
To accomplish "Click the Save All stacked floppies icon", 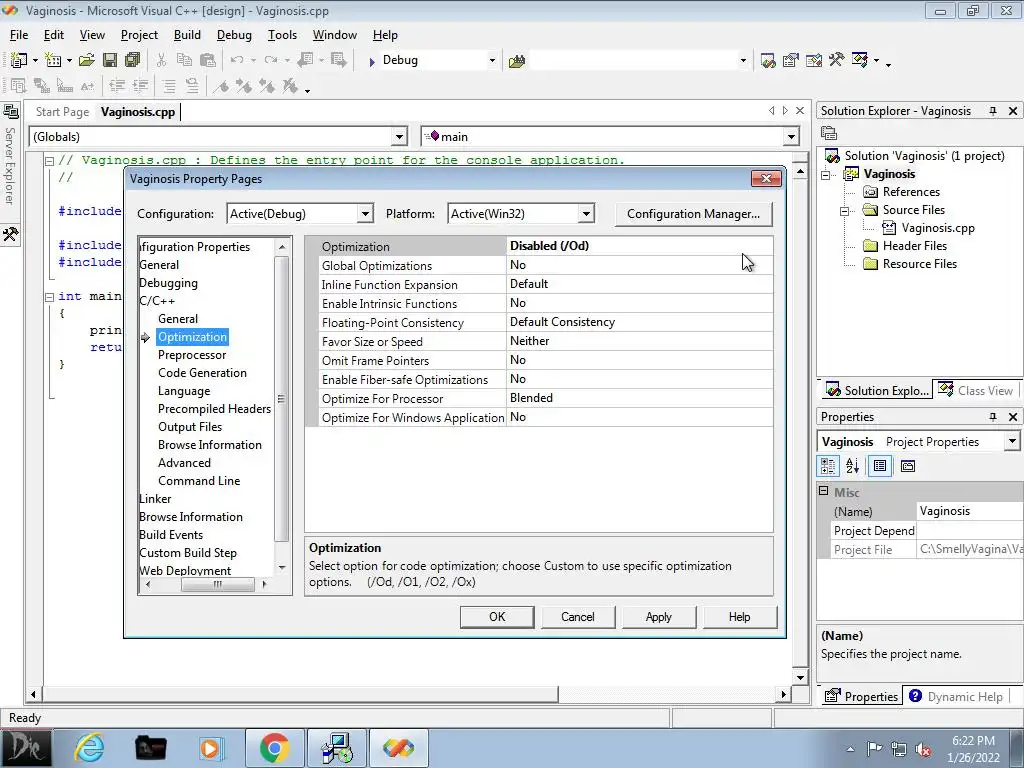I will [x=133, y=60].
